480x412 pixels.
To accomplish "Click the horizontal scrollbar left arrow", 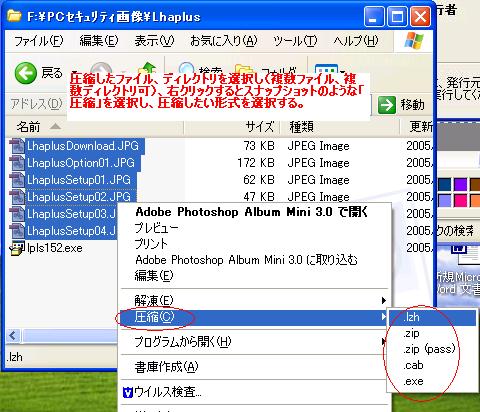I will pos(13,335).
